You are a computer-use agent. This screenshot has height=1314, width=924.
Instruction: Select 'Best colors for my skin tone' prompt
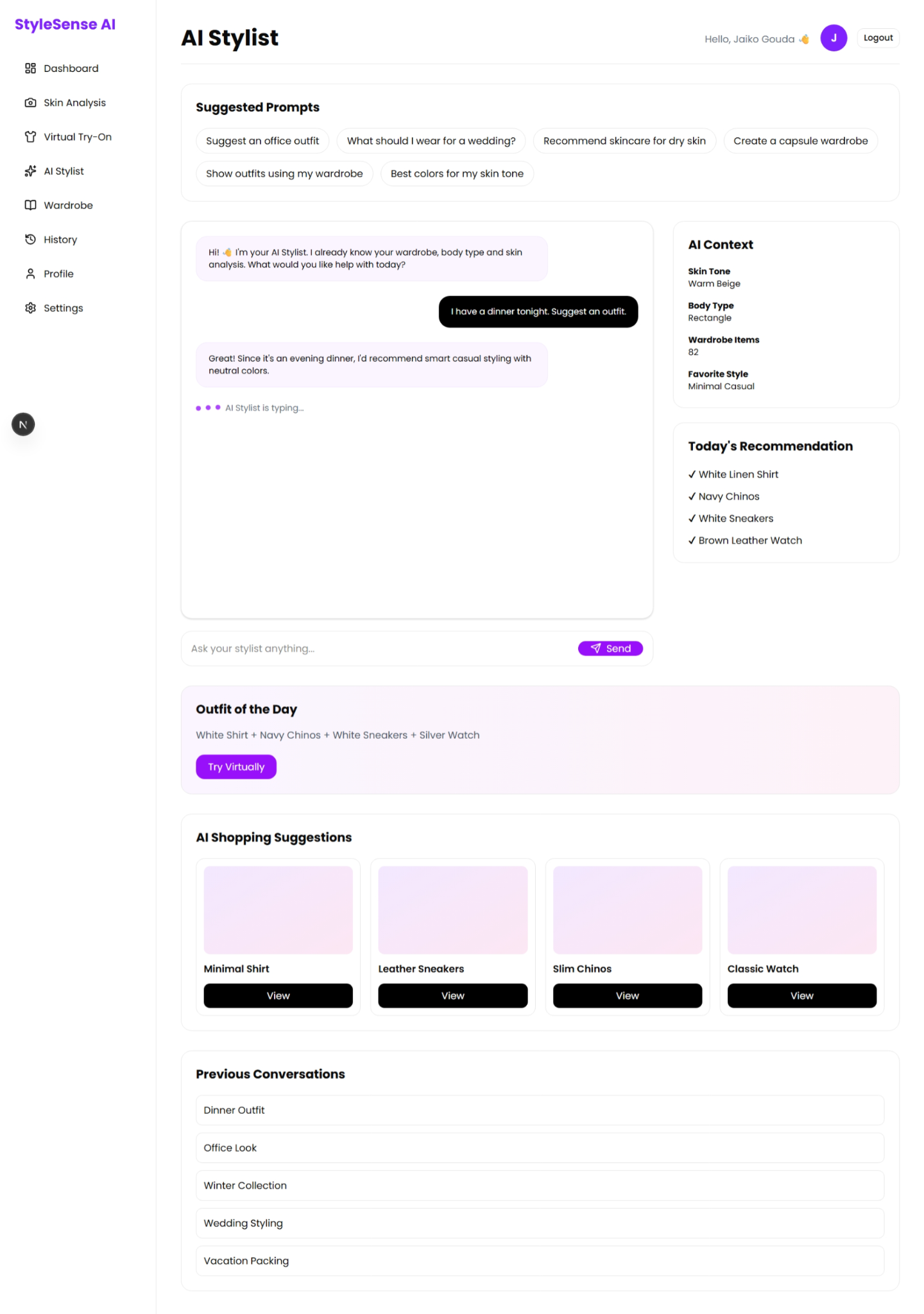(457, 174)
